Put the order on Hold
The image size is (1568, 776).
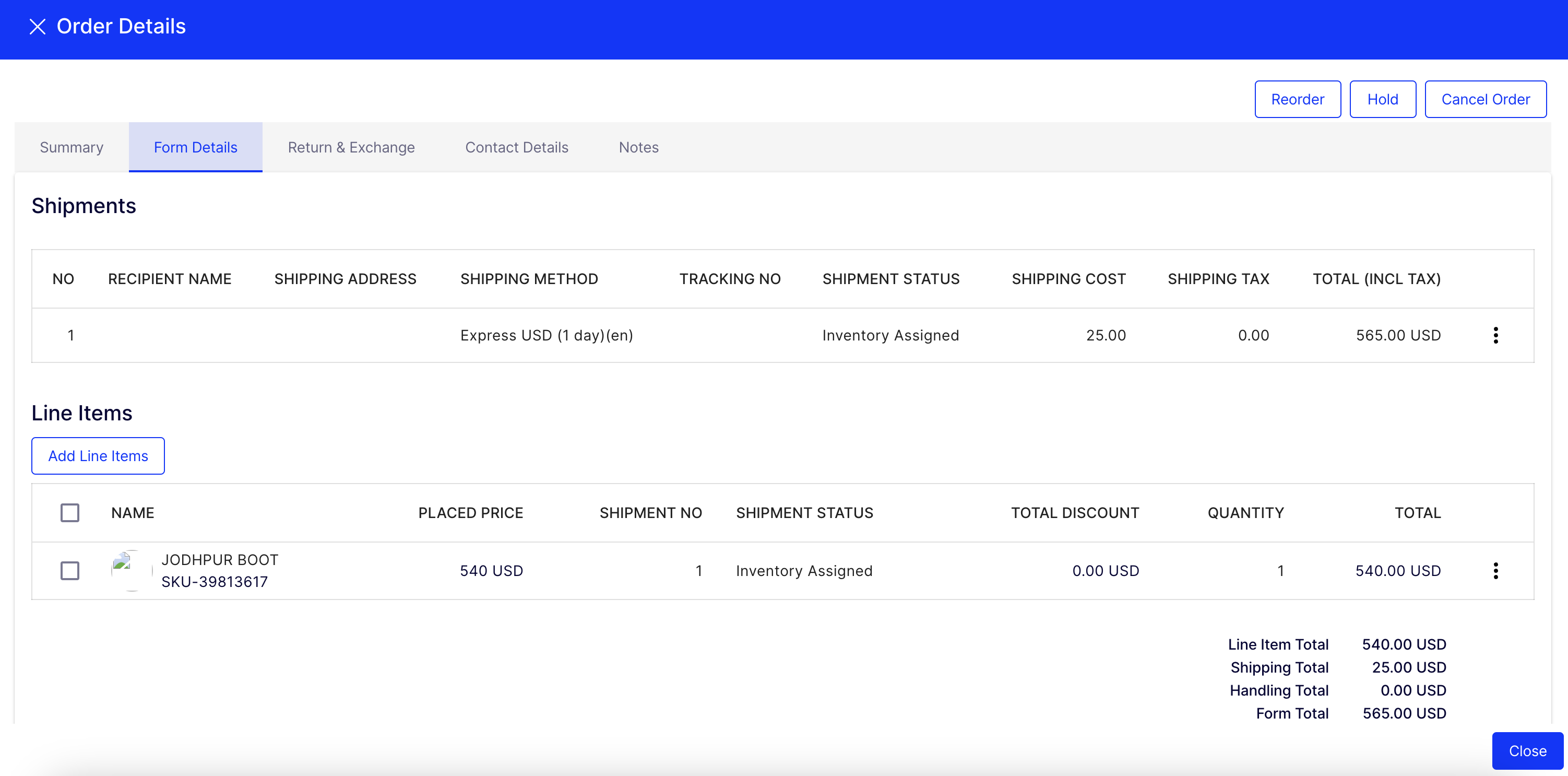tap(1382, 99)
